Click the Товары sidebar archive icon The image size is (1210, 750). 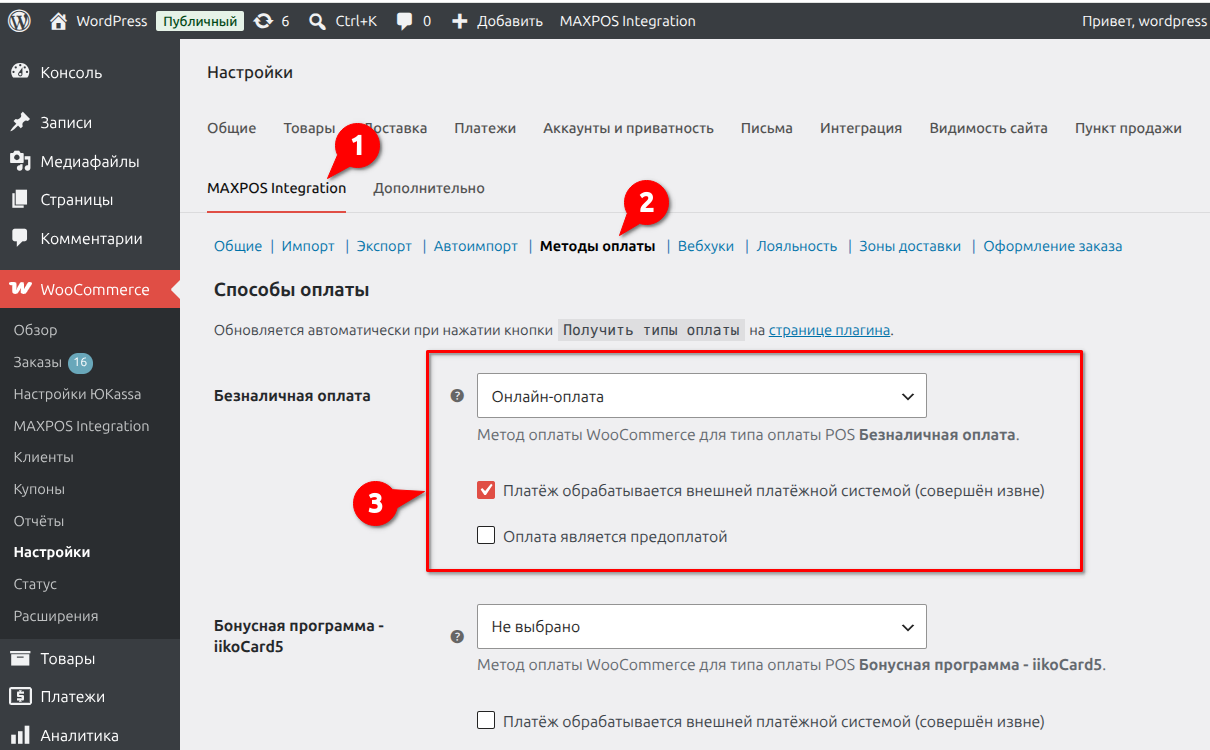pos(20,658)
